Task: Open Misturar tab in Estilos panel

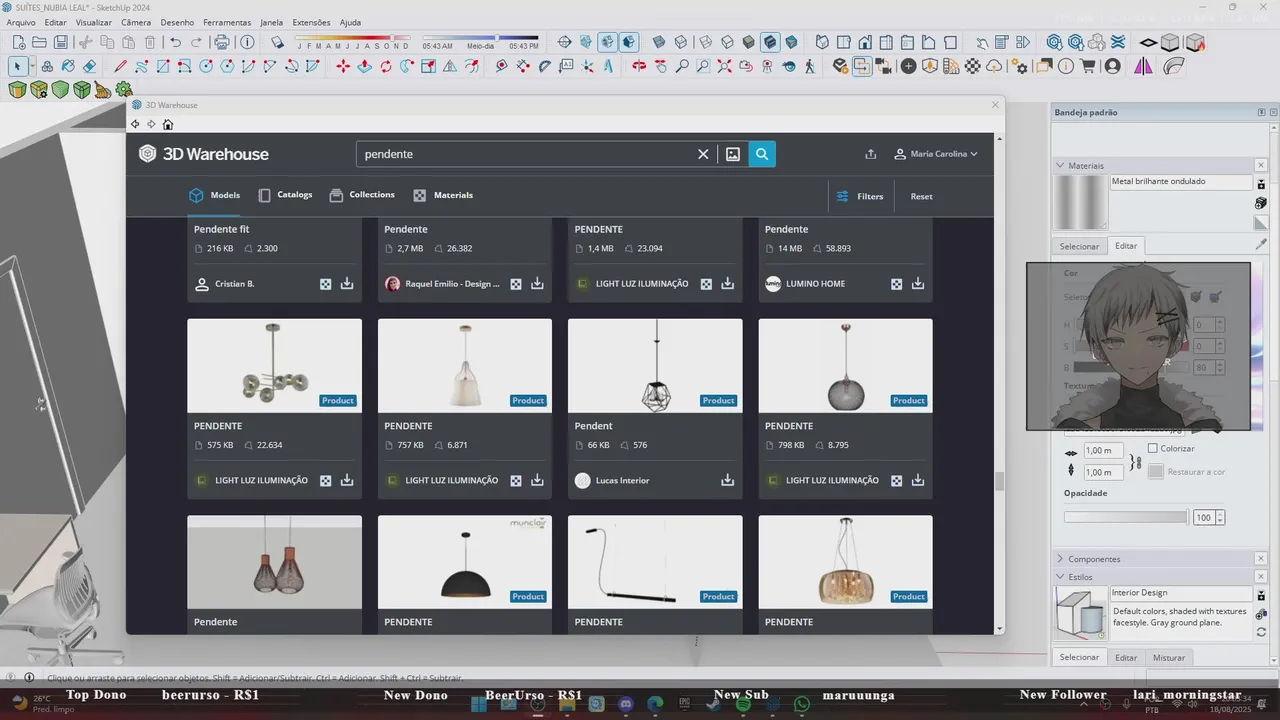Action: coord(1169,657)
